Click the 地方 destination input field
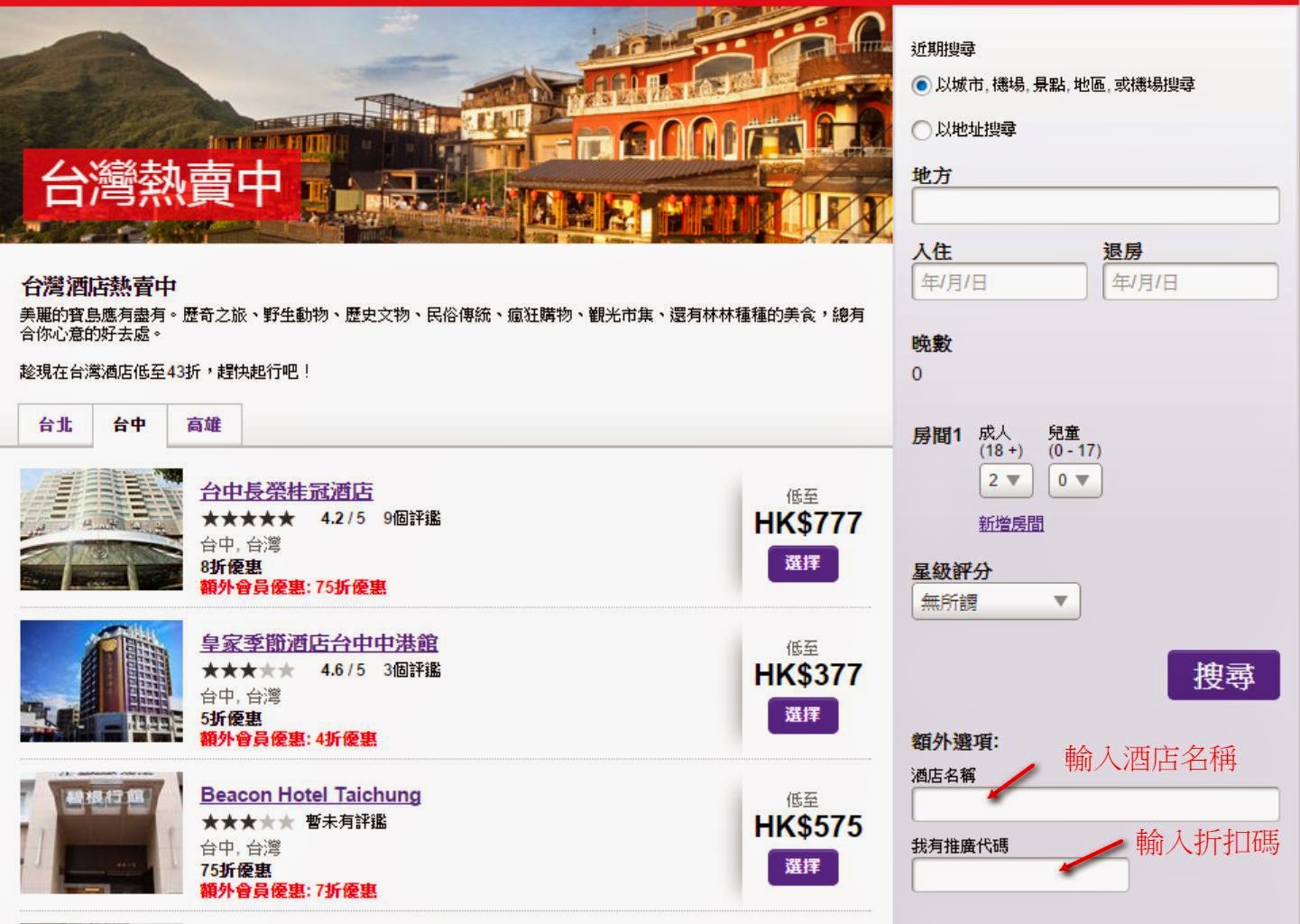This screenshot has height=924, width=1300. 1094,206
